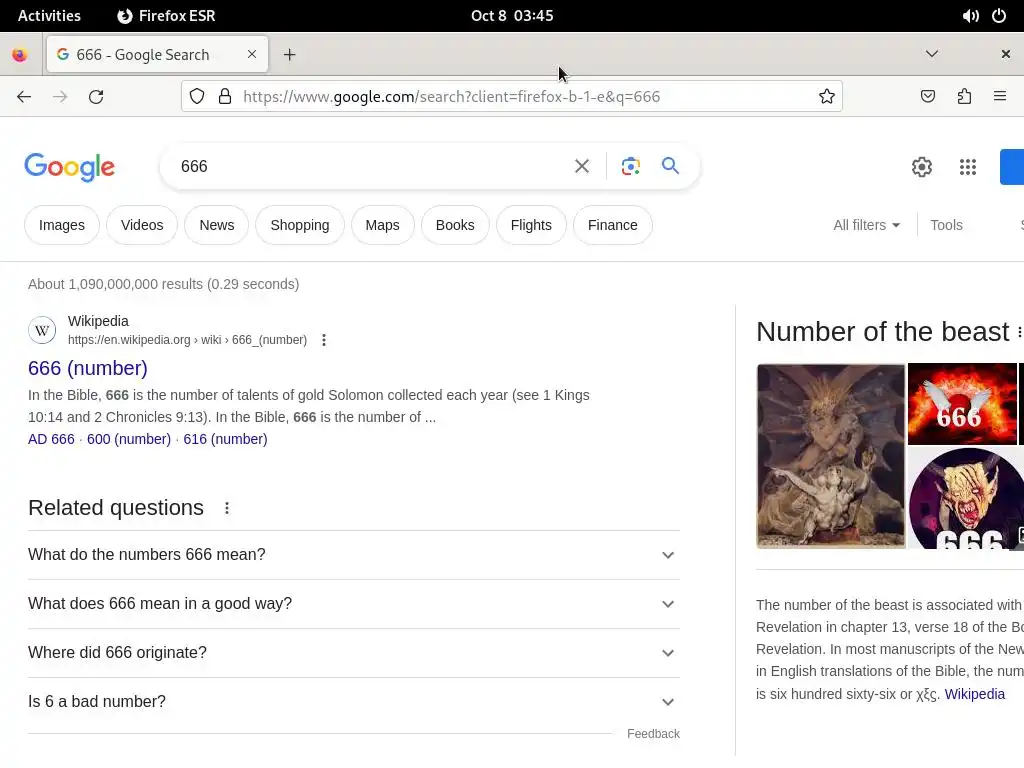1024x768 pixels.
Task: Click Feedback under related questions
Action: point(653,734)
